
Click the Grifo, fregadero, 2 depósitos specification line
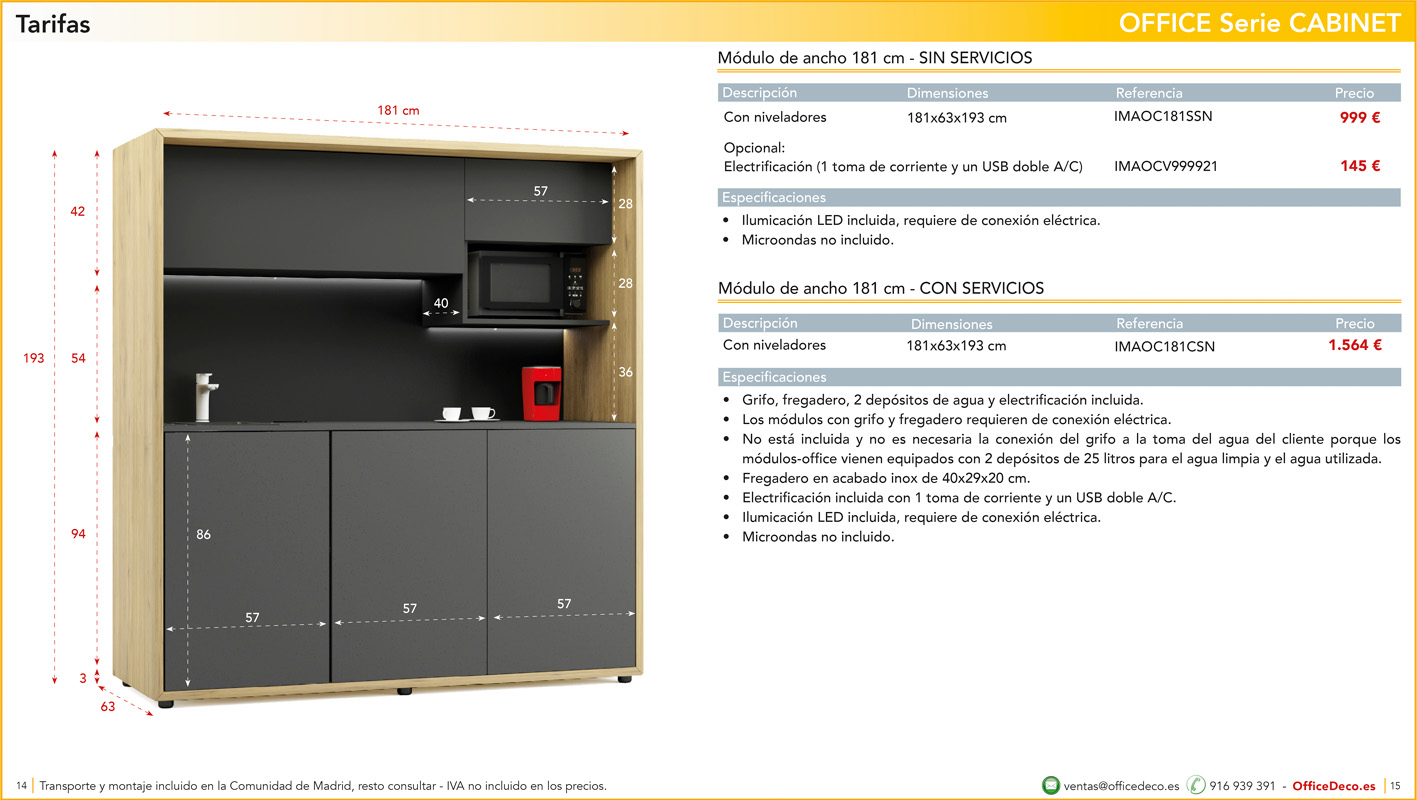coord(942,400)
